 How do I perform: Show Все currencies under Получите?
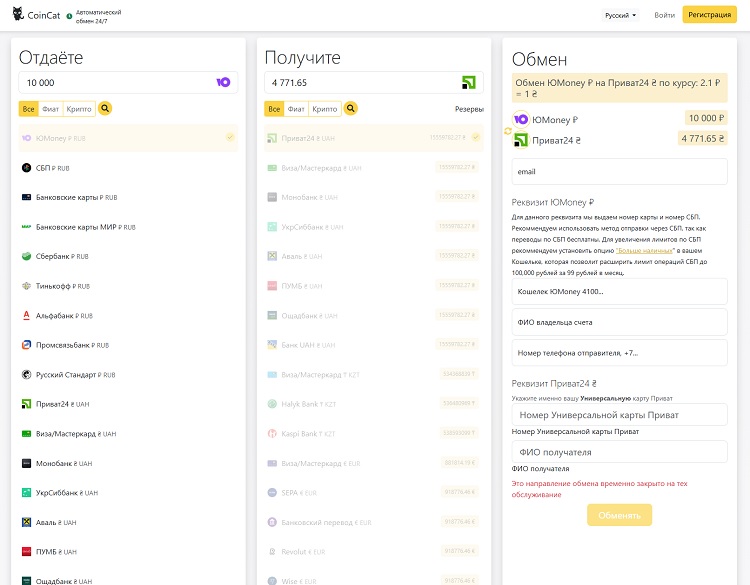273,108
